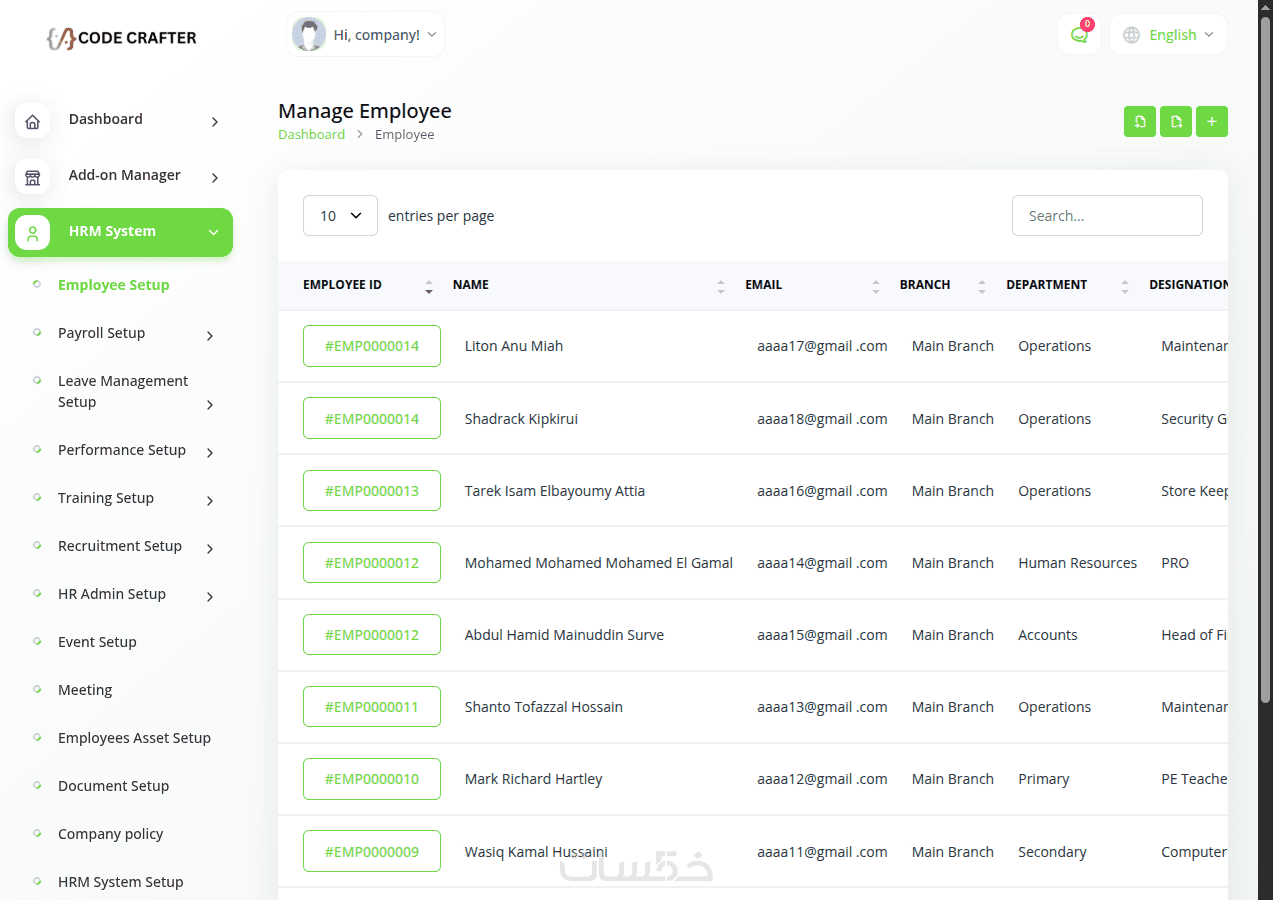Open the Event Setup menu item

point(97,642)
